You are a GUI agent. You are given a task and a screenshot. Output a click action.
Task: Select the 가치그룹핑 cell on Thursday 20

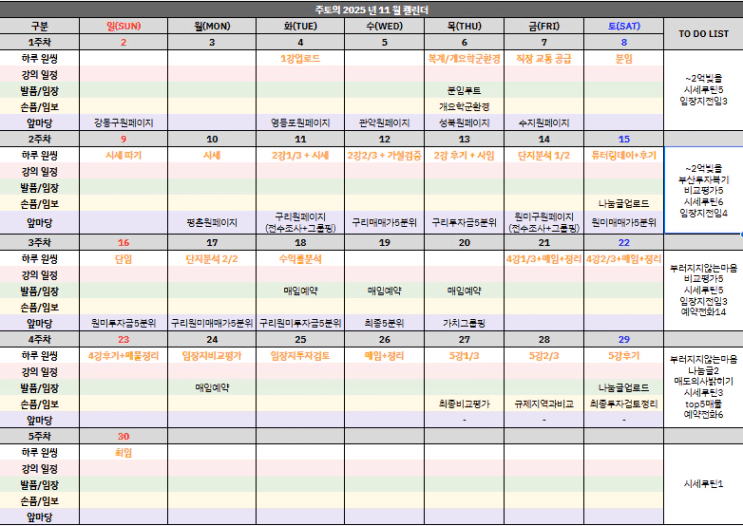(x=464, y=323)
